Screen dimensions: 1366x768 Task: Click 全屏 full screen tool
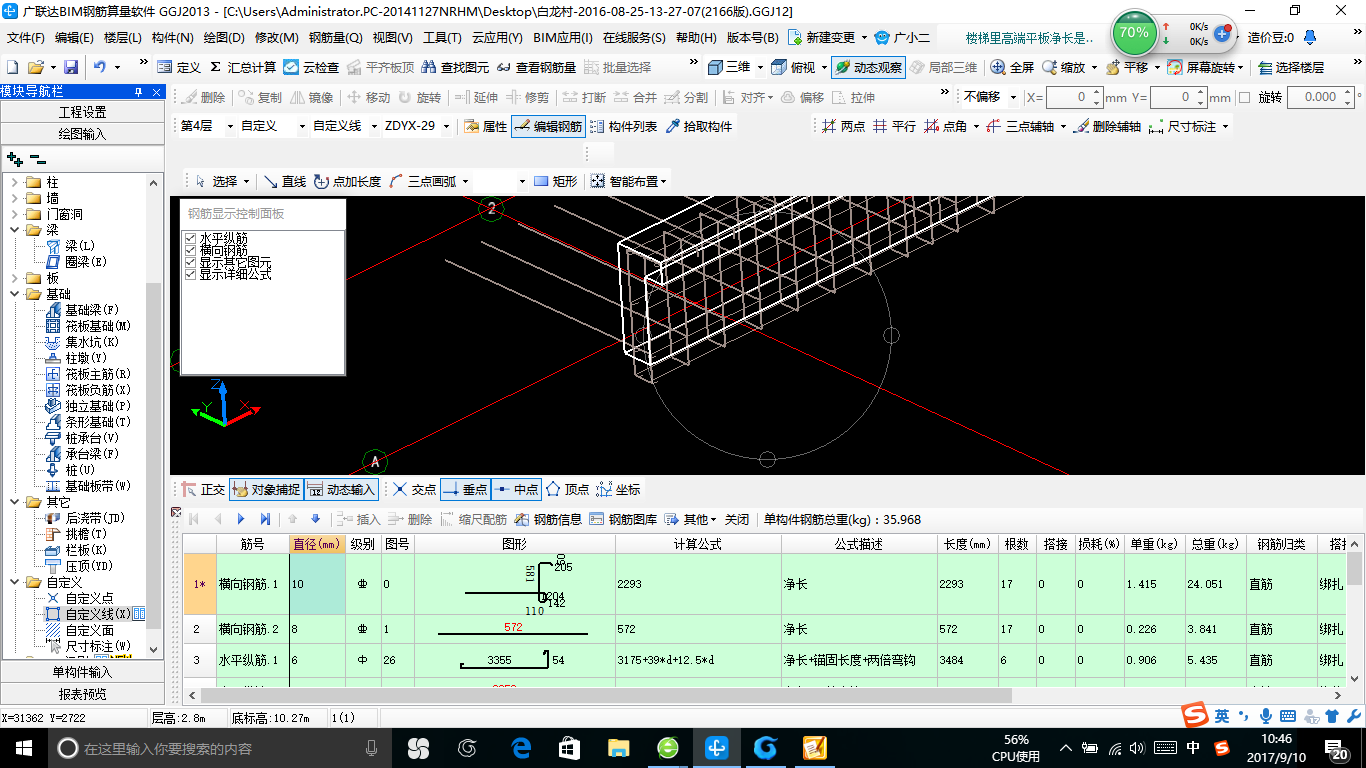(1012, 67)
